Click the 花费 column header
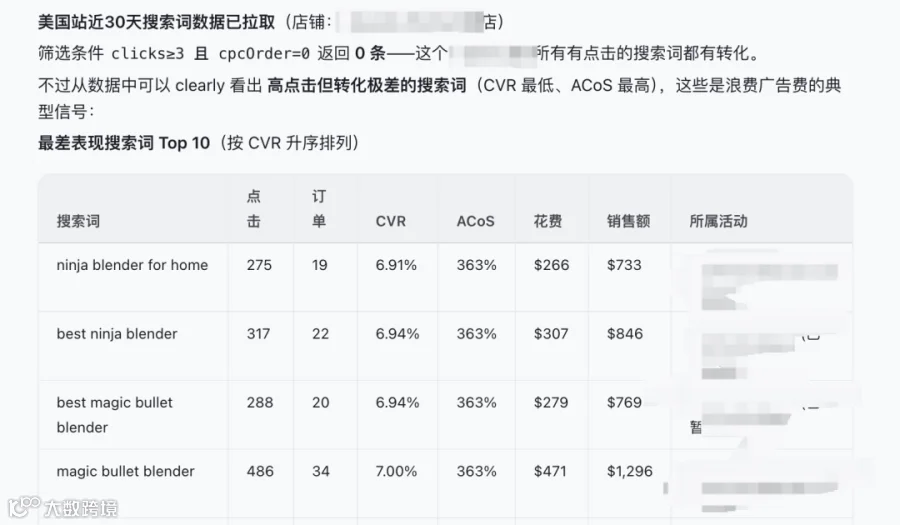Screen dimensions: 900x525 [548, 221]
